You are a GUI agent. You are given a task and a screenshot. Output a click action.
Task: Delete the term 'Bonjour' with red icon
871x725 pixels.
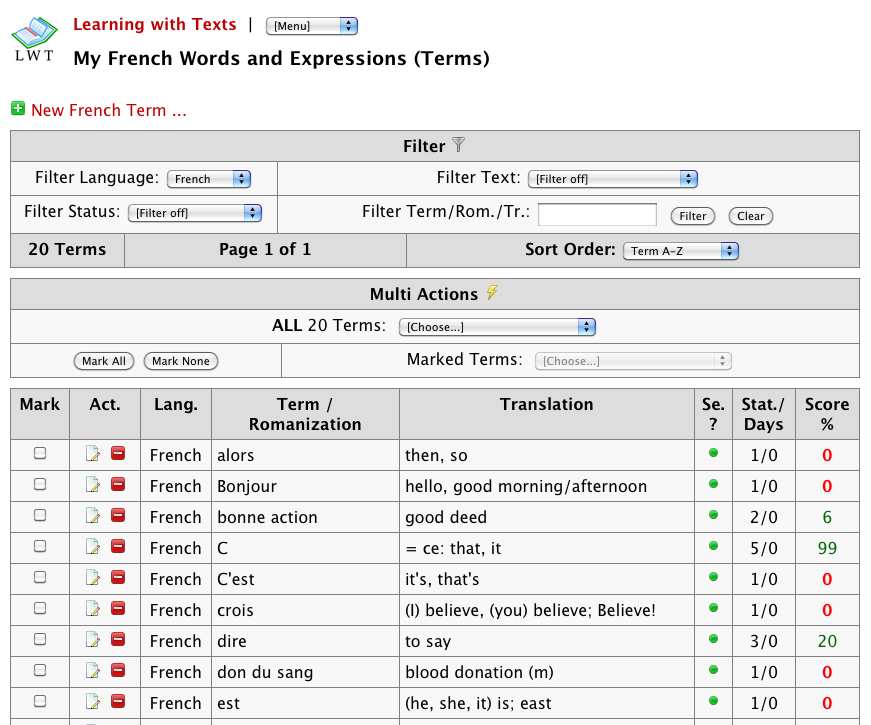click(118, 486)
